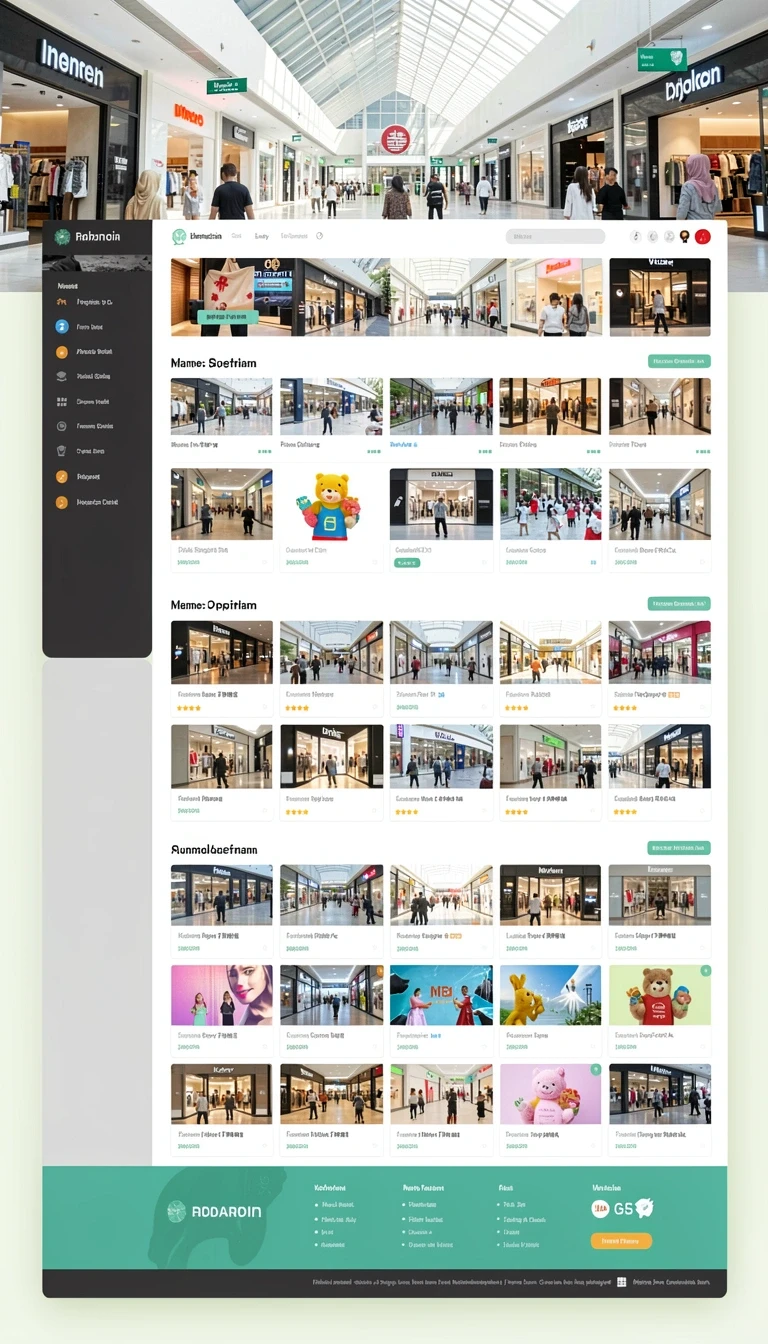This screenshot has height=1344, width=768.
Task: Click the green button beside Mame: Oppirlam heading
Action: [679, 604]
